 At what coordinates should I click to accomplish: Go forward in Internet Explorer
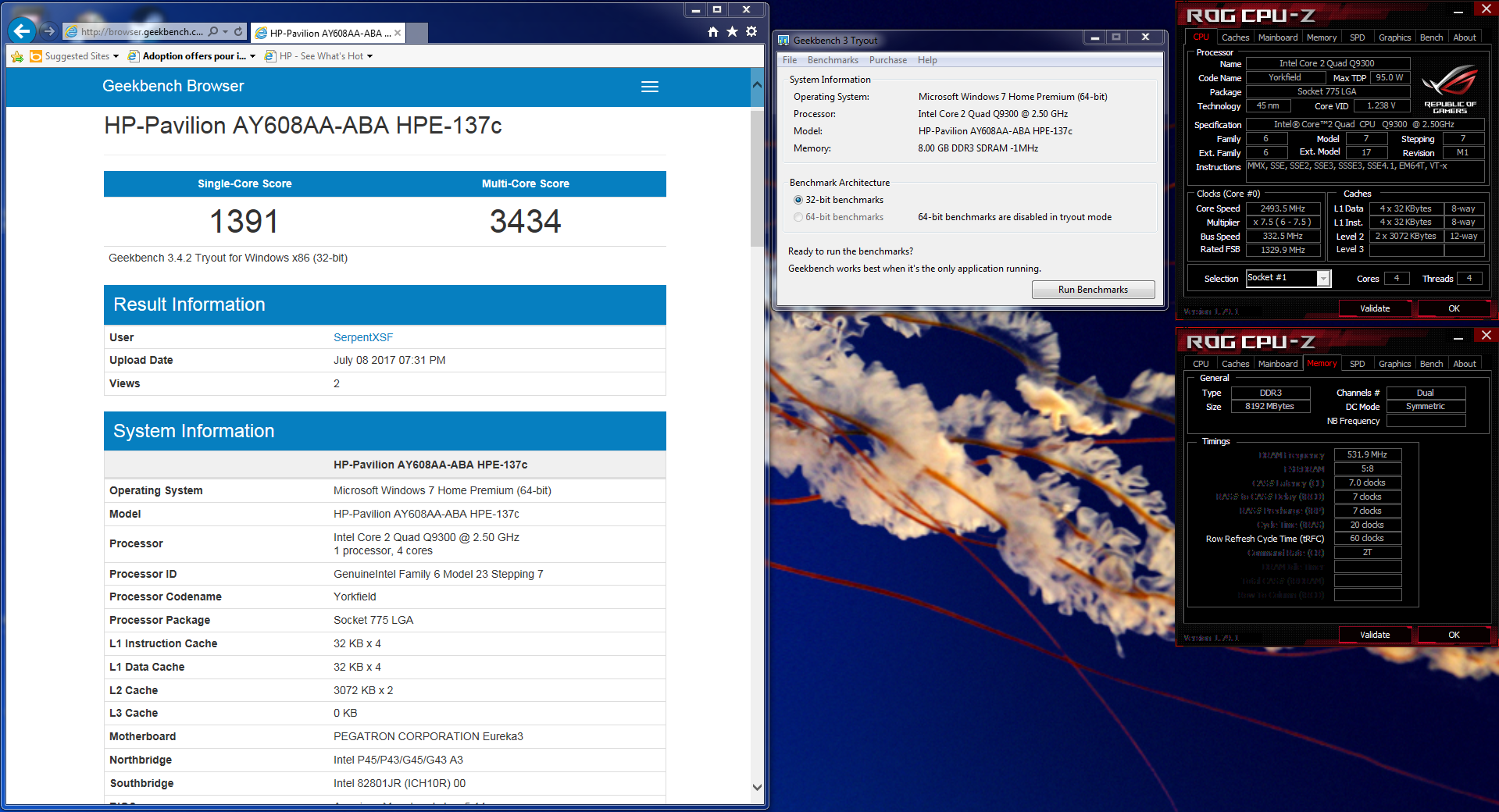(49, 31)
